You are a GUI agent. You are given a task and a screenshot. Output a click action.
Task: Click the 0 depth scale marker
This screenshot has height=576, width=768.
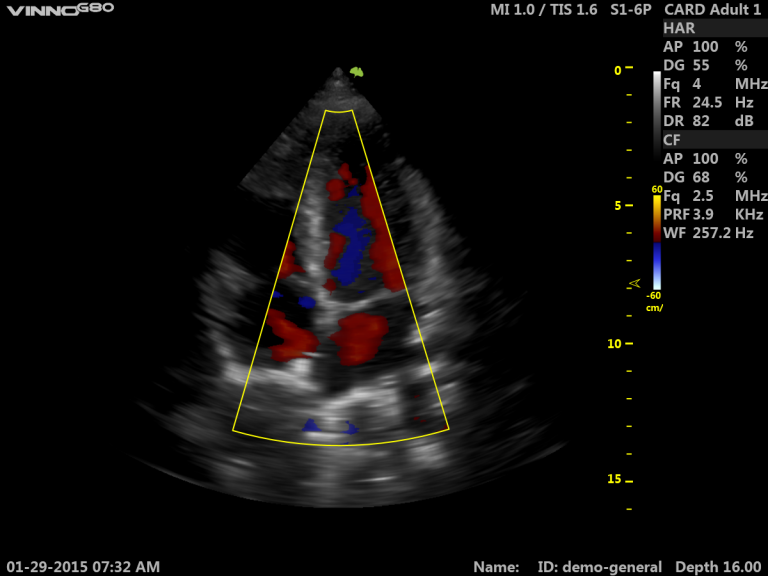618,71
